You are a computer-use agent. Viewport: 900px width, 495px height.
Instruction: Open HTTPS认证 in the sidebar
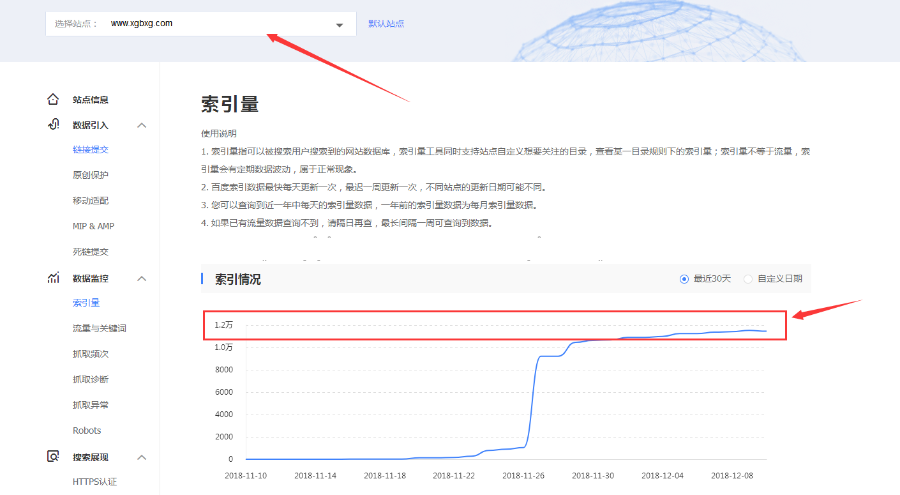94,482
